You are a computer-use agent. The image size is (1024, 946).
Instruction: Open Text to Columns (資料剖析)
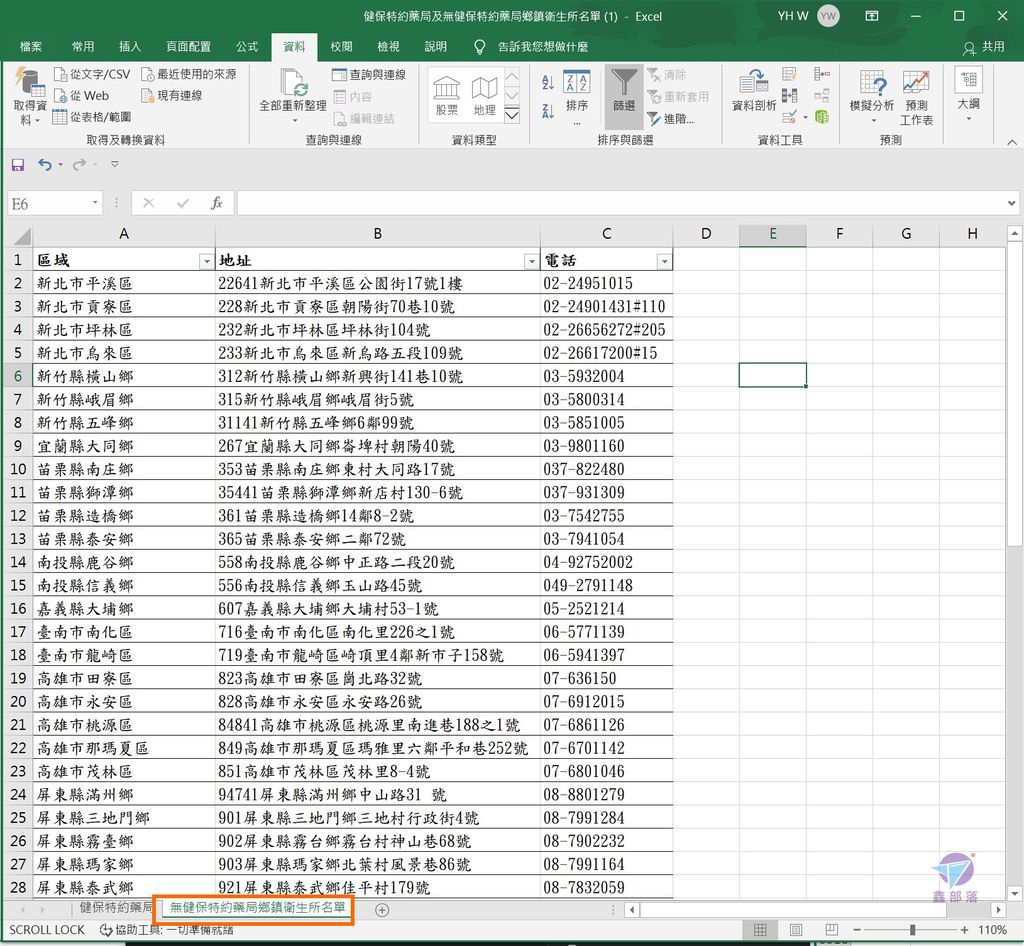tap(754, 91)
